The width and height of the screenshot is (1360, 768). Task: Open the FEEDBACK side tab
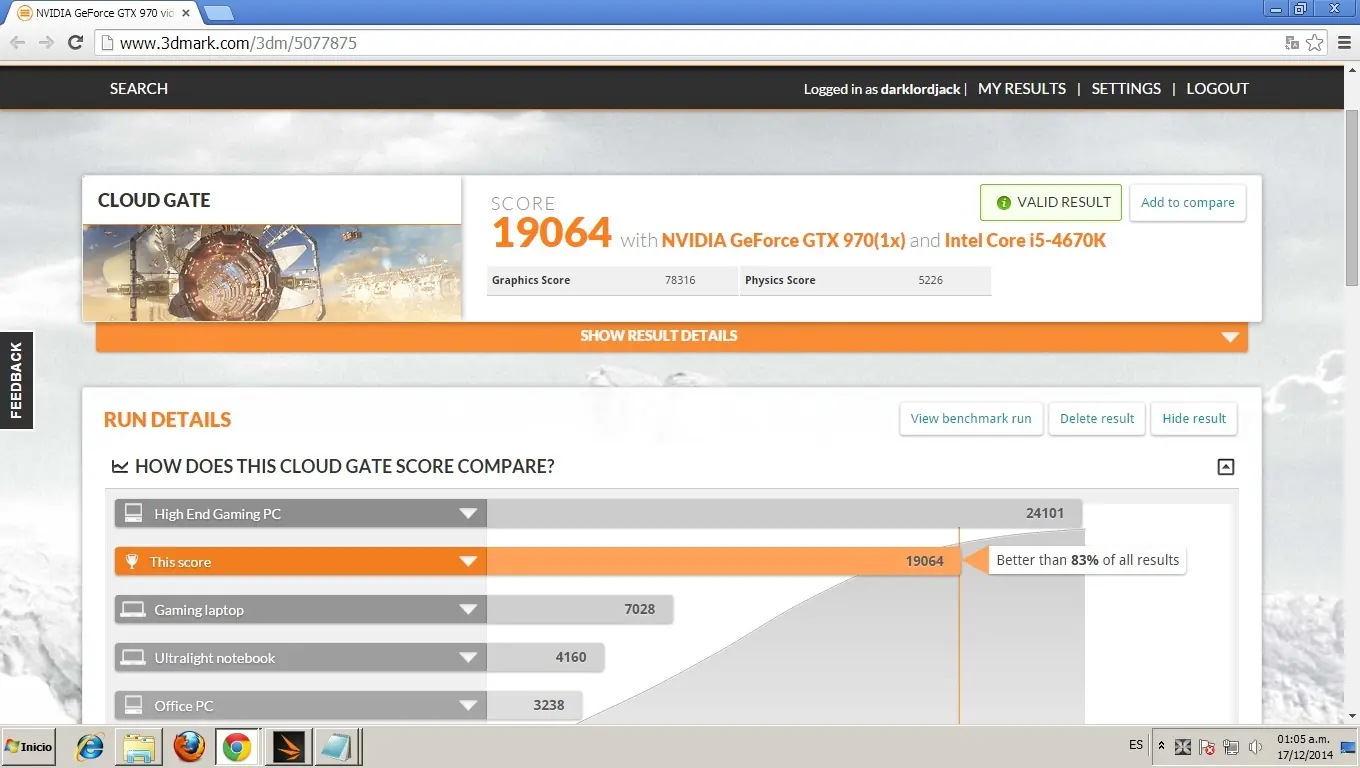tap(17, 380)
